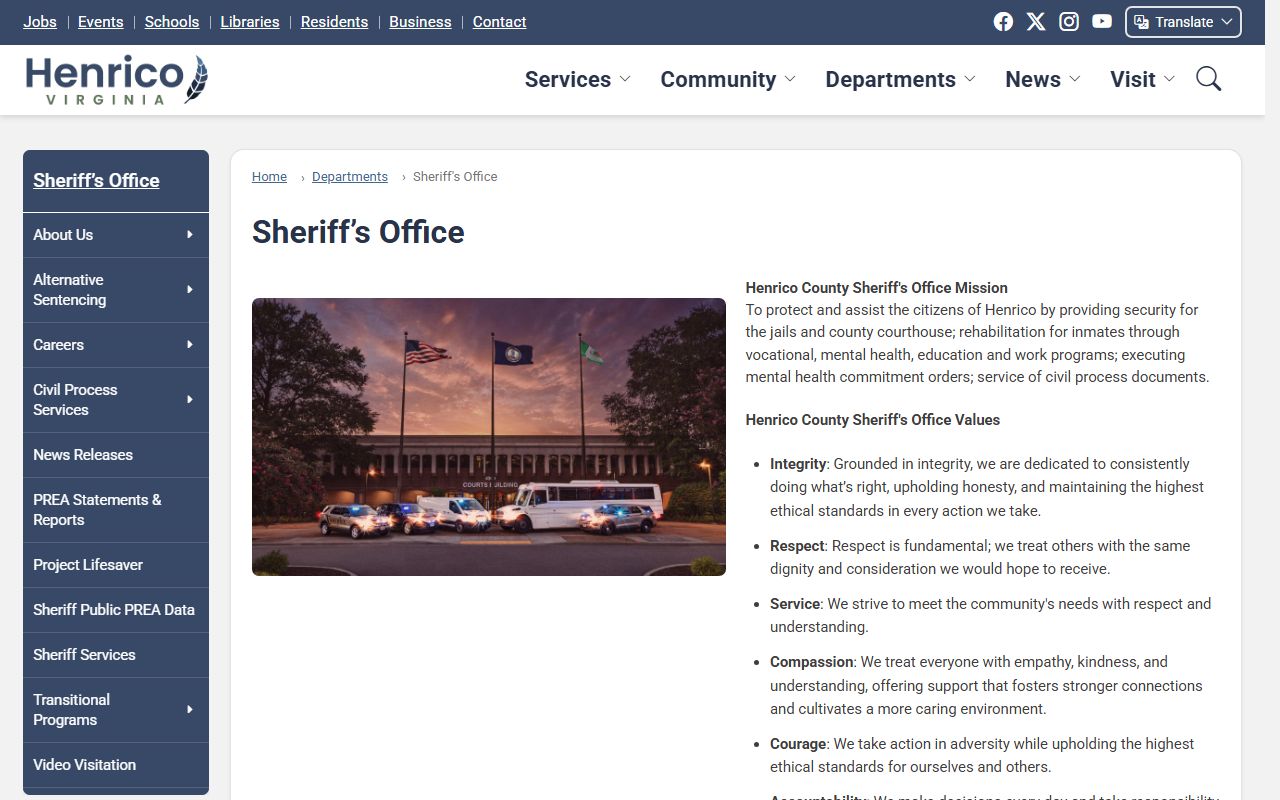
Task: Expand the About Us sidebar submenu arrow
Action: tap(189, 235)
